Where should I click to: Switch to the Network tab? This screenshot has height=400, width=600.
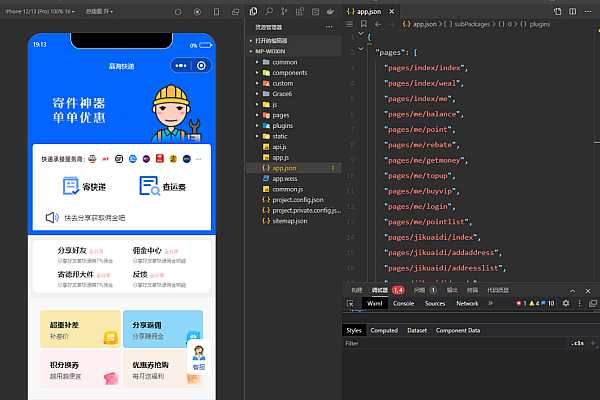point(467,303)
